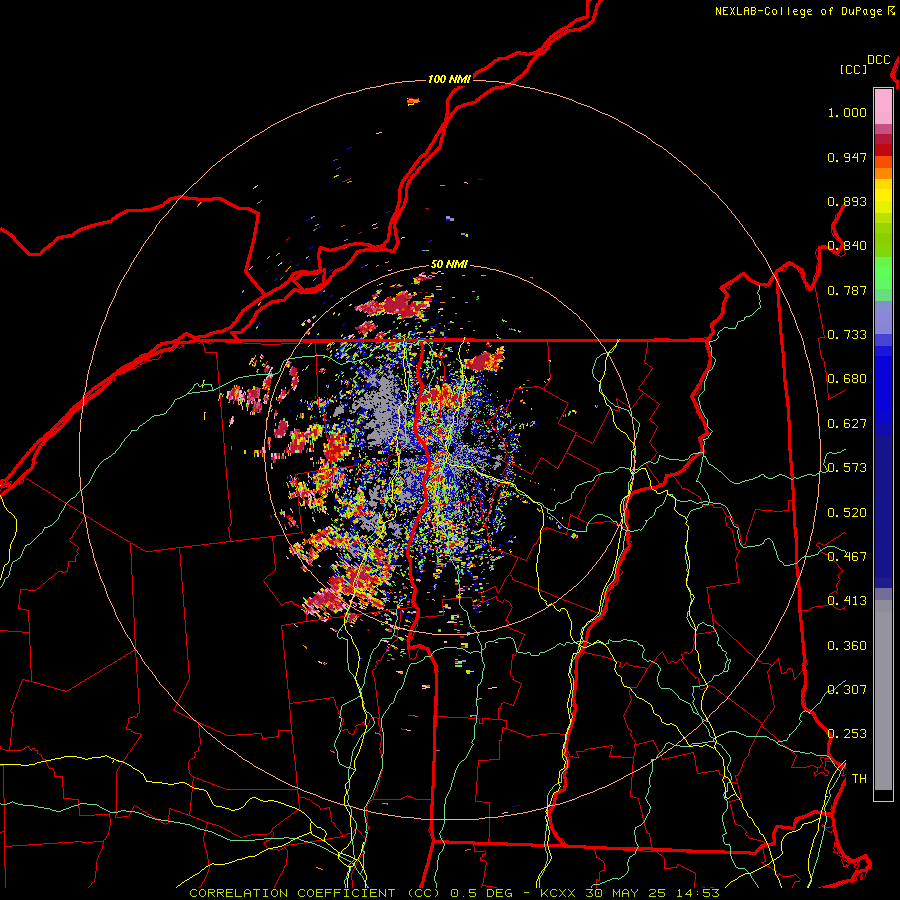Click the bright green segment of color bar
The width and height of the screenshot is (900, 900).
[883, 273]
